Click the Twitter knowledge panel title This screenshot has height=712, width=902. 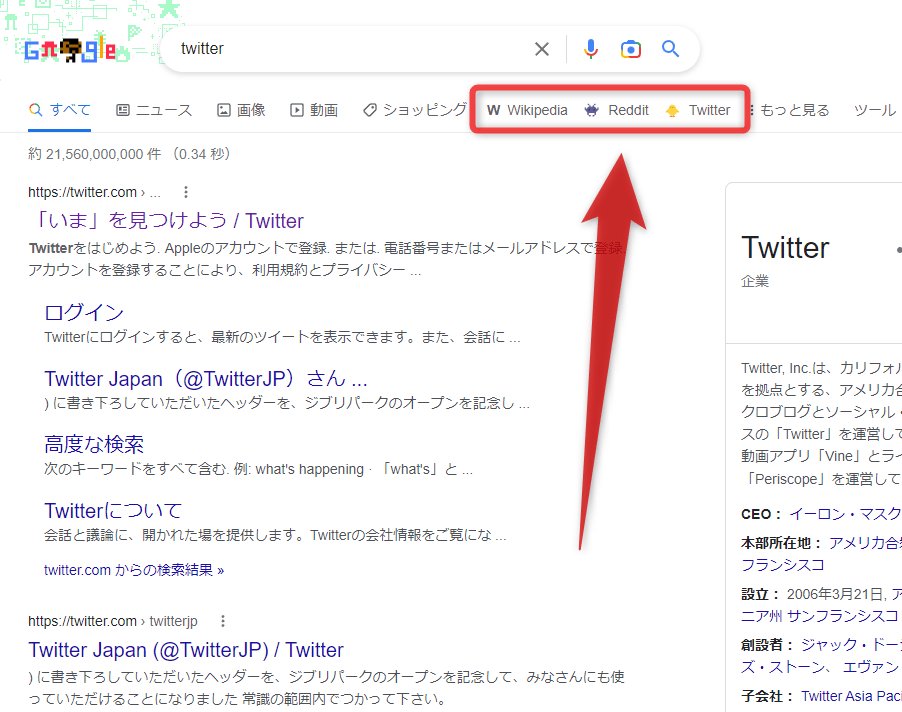coord(785,248)
